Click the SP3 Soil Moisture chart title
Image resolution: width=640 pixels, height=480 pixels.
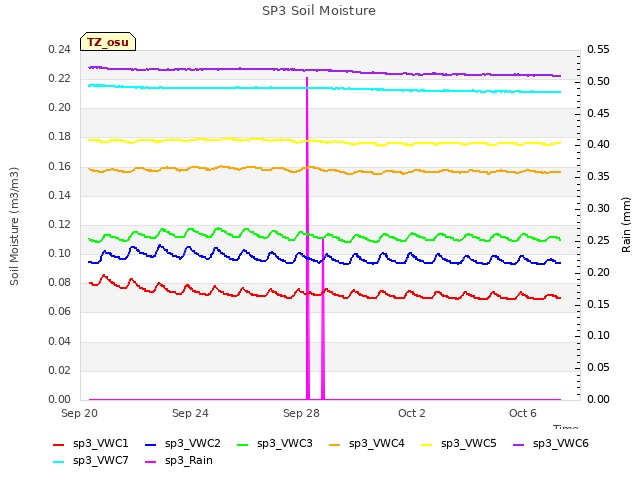(319, 11)
